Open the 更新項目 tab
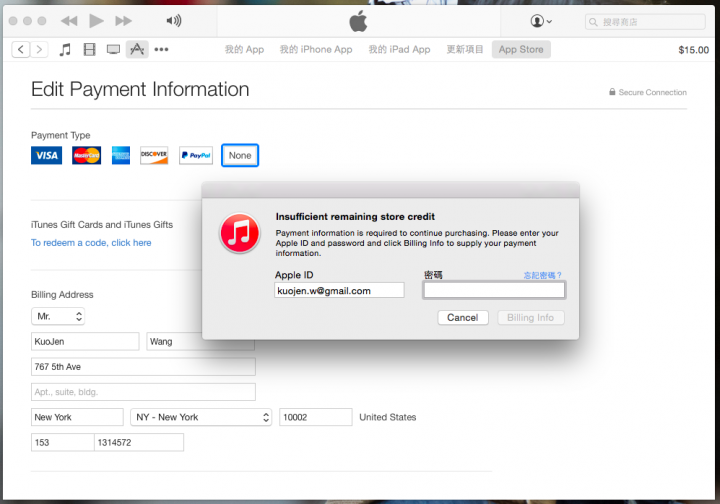The width and height of the screenshot is (720, 504). point(465,49)
